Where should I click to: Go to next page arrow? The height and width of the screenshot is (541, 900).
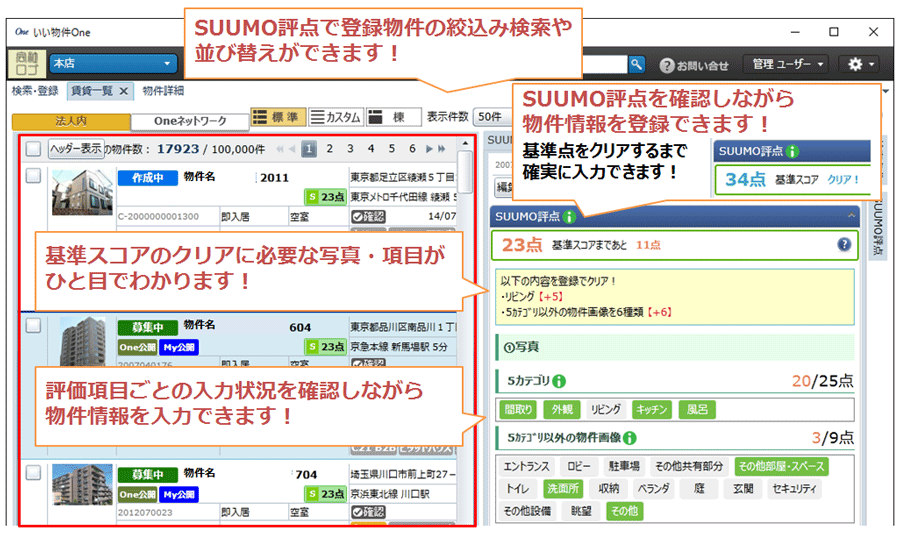429,149
